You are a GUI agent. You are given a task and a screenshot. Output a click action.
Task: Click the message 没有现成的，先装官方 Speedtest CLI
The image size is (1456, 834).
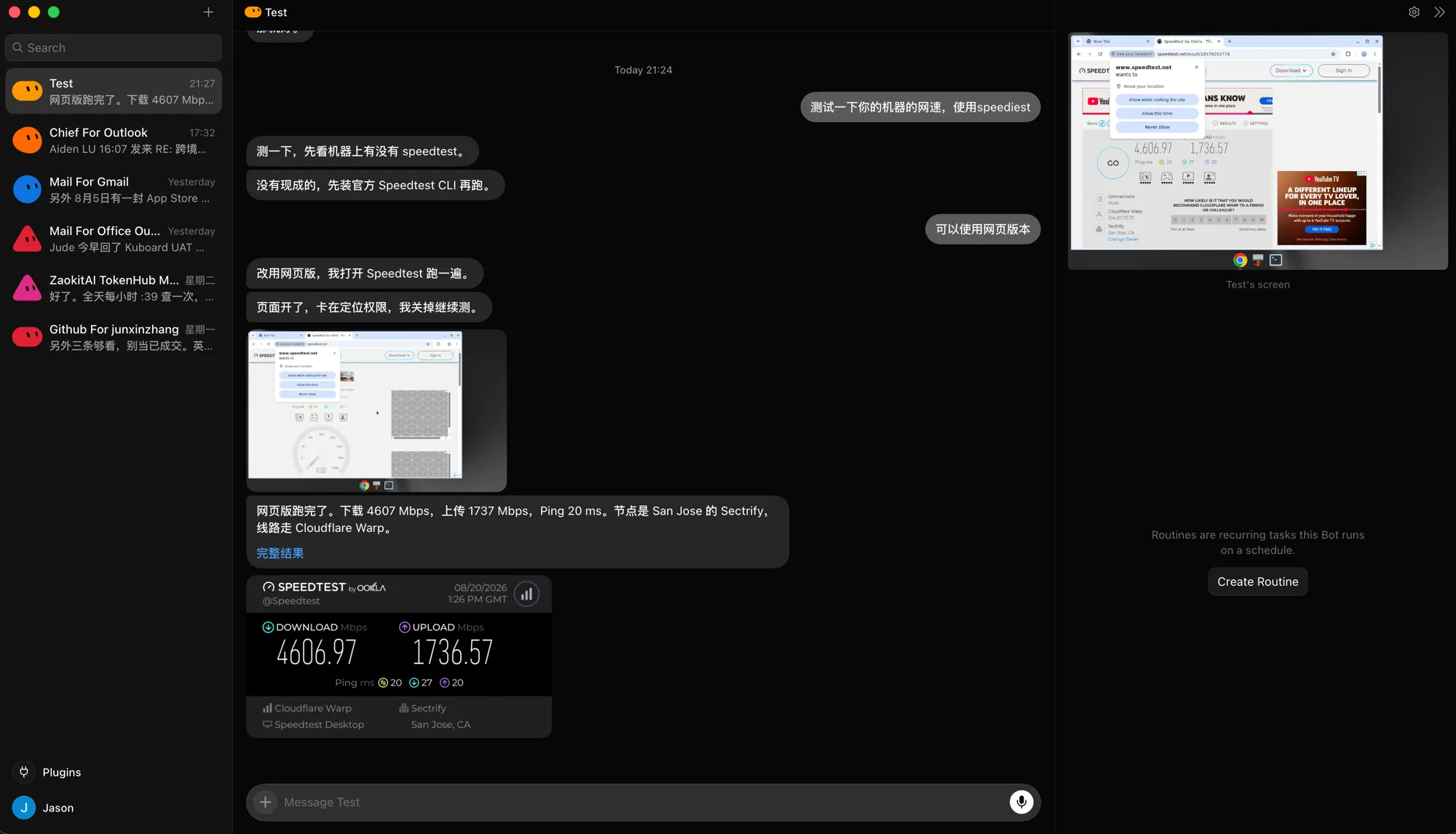pyautogui.click(x=376, y=185)
